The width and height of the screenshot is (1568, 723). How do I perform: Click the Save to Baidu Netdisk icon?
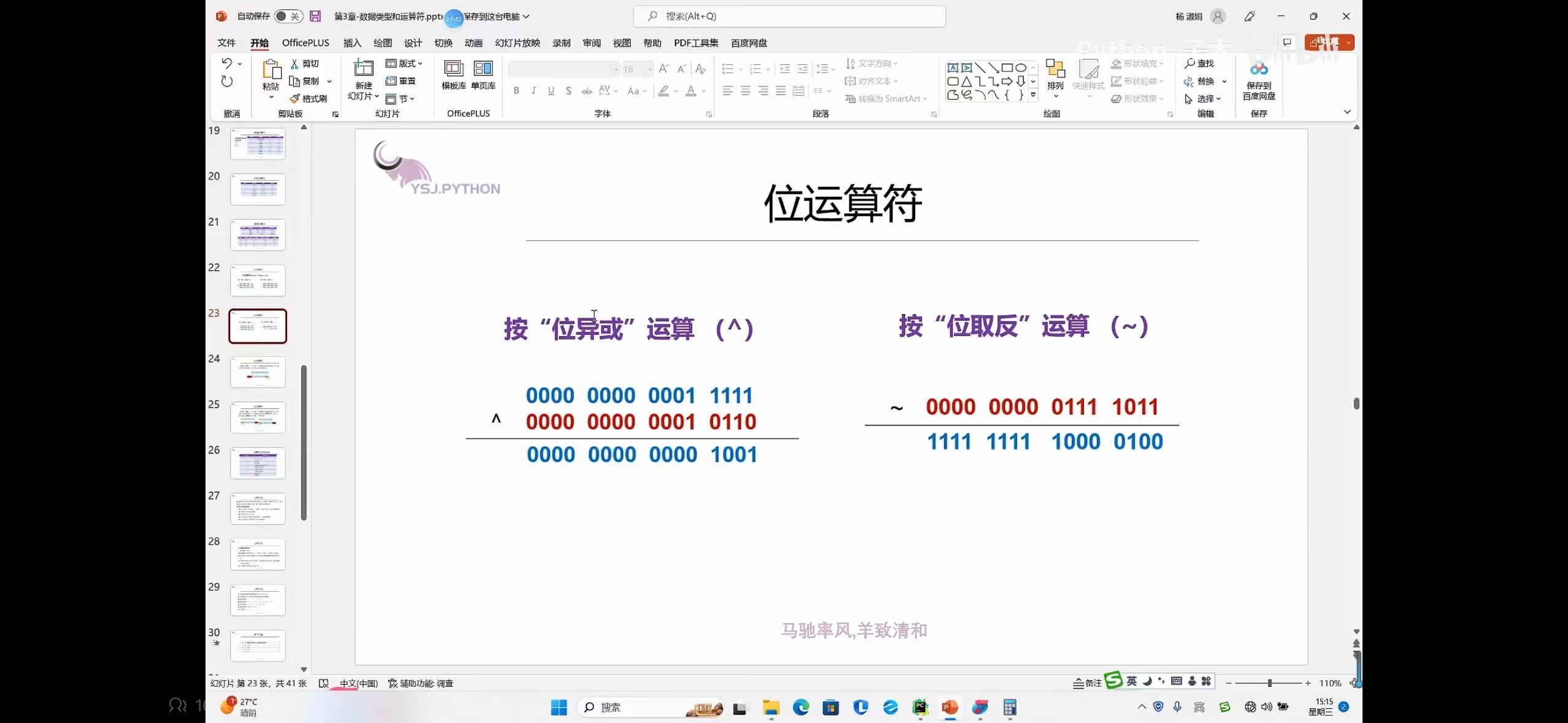(1258, 69)
